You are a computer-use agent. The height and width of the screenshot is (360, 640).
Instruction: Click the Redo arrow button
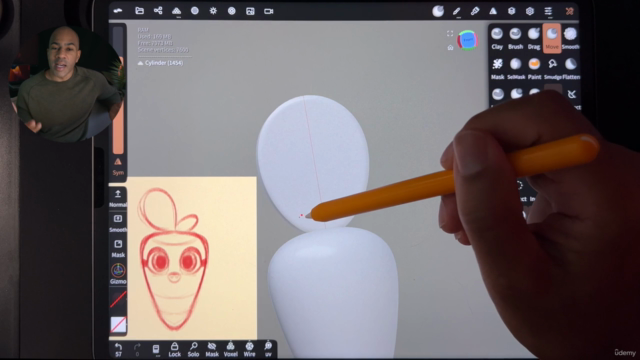pyautogui.click(x=137, y=350)
